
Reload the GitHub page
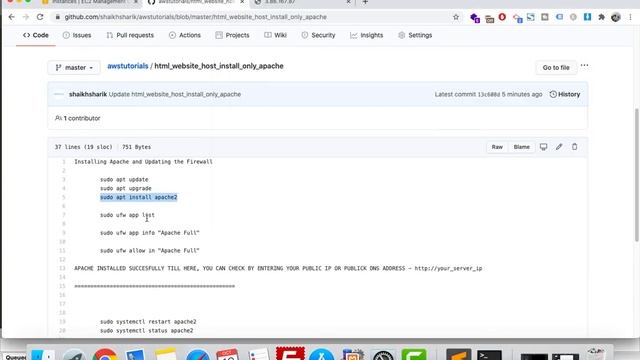pos(40,17)
